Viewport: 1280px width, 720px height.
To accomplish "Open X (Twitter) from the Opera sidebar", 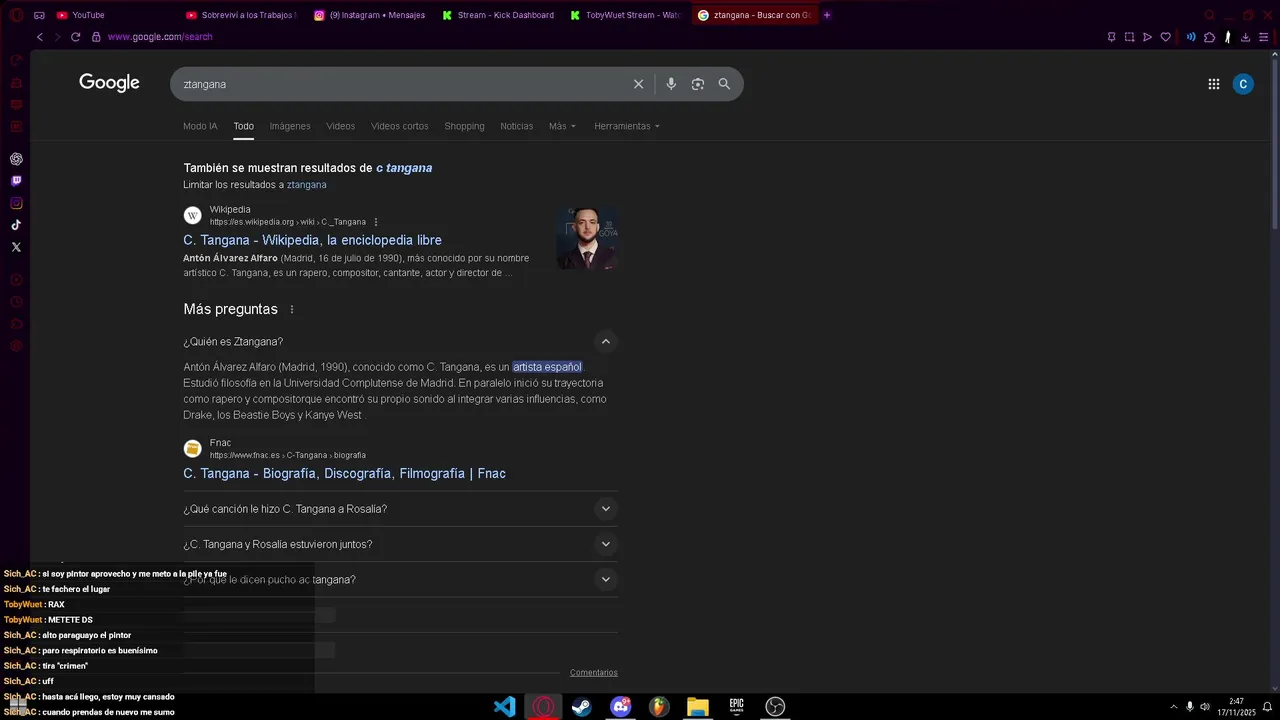I will (x=16, y=247).
